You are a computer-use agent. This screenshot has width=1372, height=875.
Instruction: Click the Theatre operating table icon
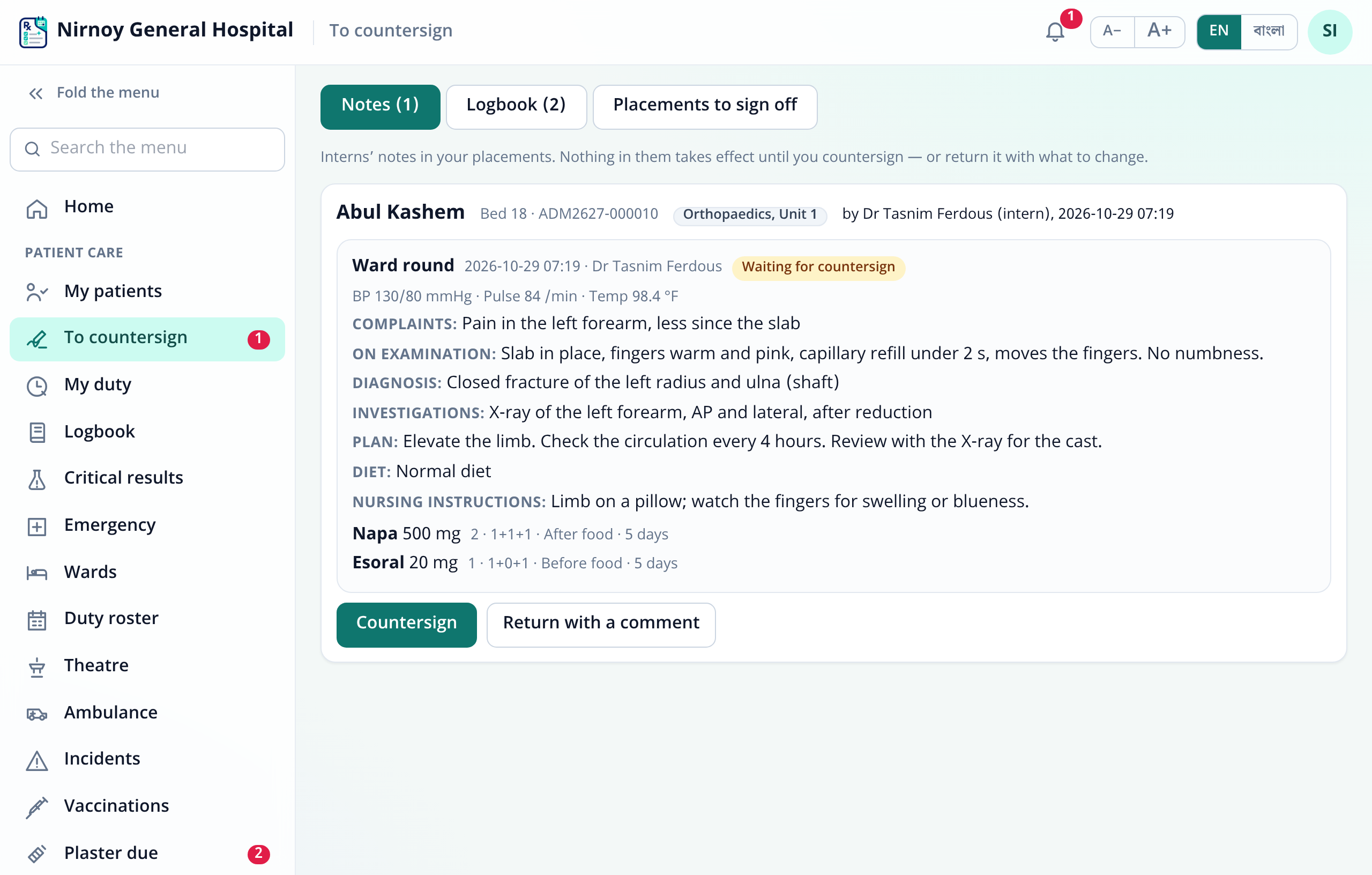point(37,666)
